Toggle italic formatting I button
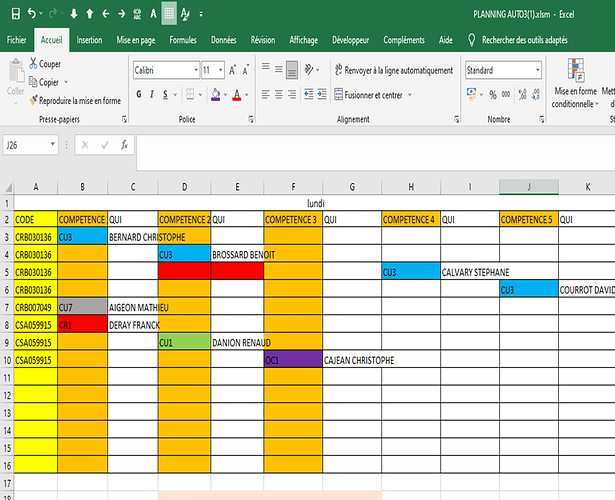 (x=152, y=95)
